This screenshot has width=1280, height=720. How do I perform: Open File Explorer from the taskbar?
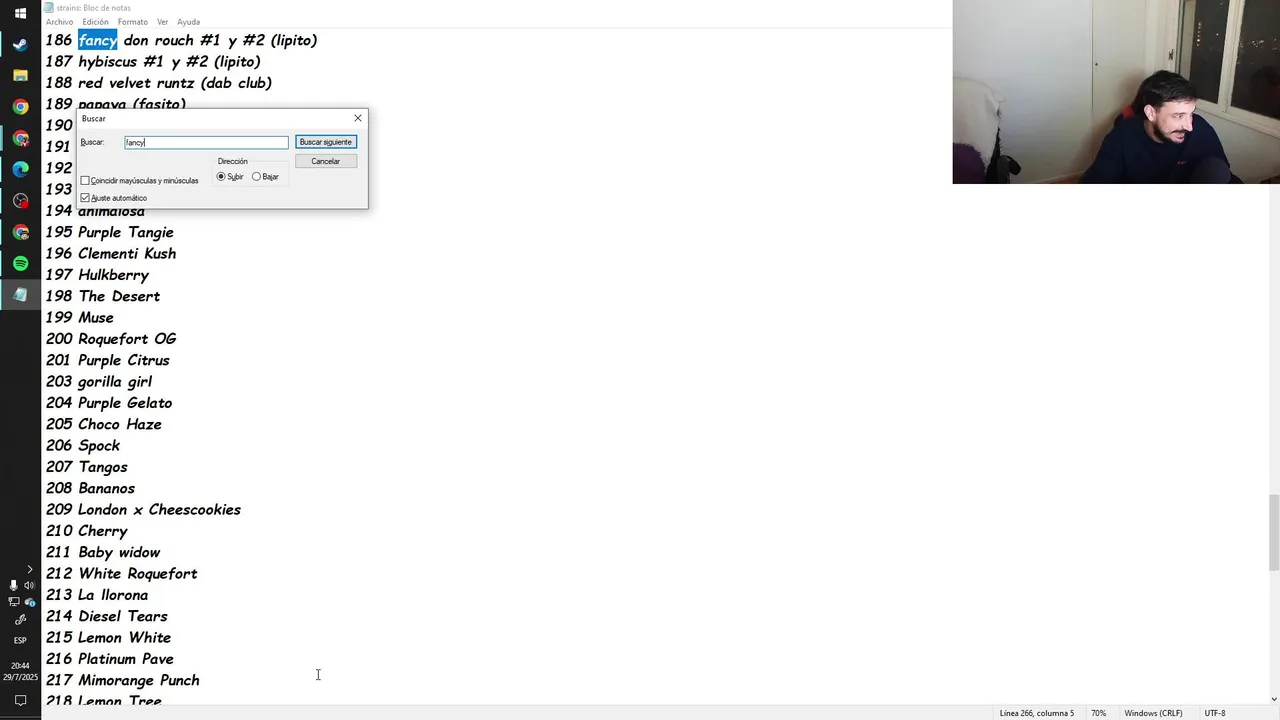tap(20, 75)
